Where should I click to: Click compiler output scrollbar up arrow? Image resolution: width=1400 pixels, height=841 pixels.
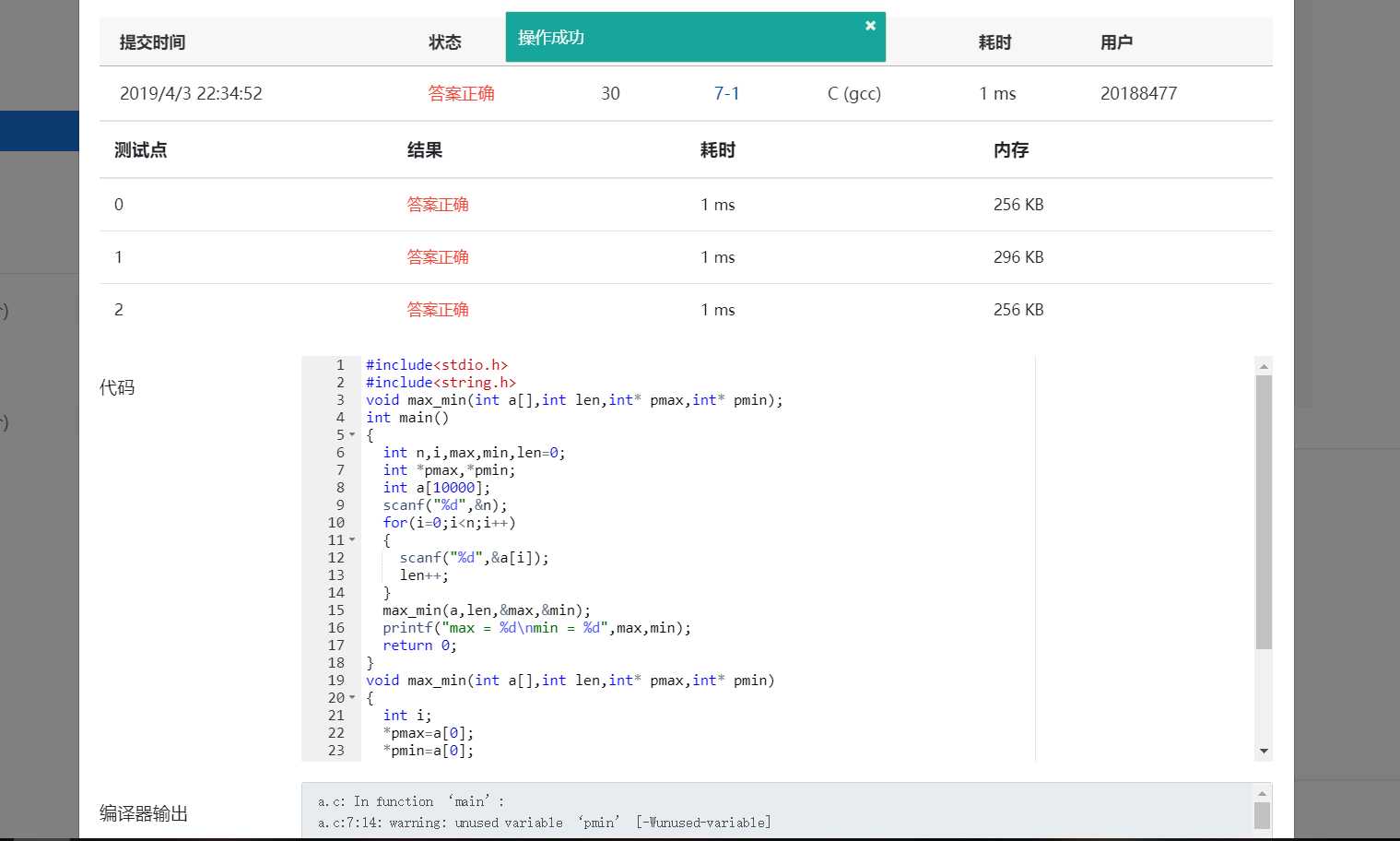click(x=1263, y=793)
